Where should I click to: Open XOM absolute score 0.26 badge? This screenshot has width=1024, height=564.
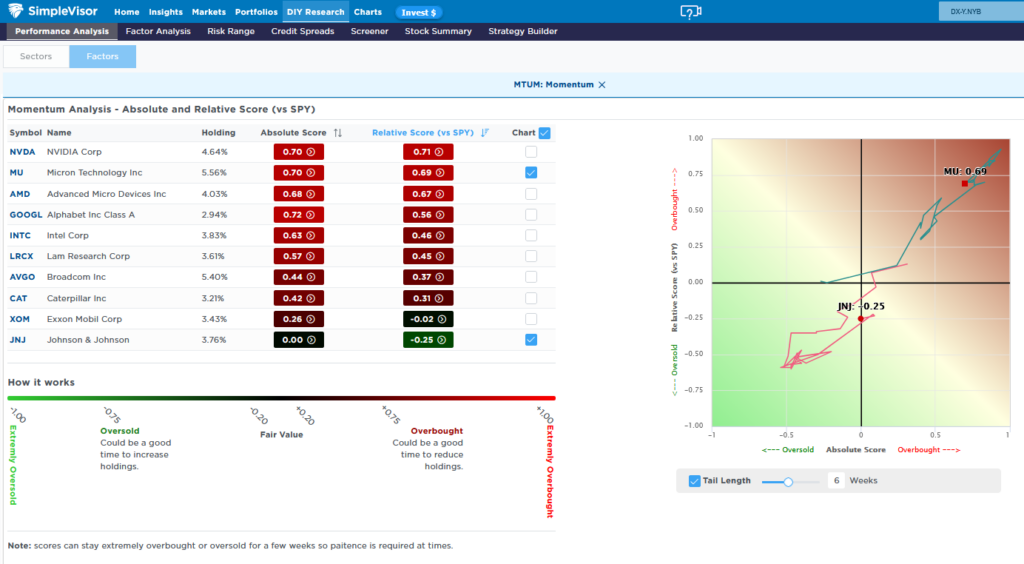coord(298,319)
